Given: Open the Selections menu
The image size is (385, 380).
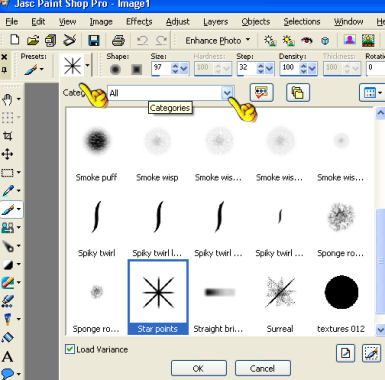Looking at the screenshot, I should tap(302, 22).
